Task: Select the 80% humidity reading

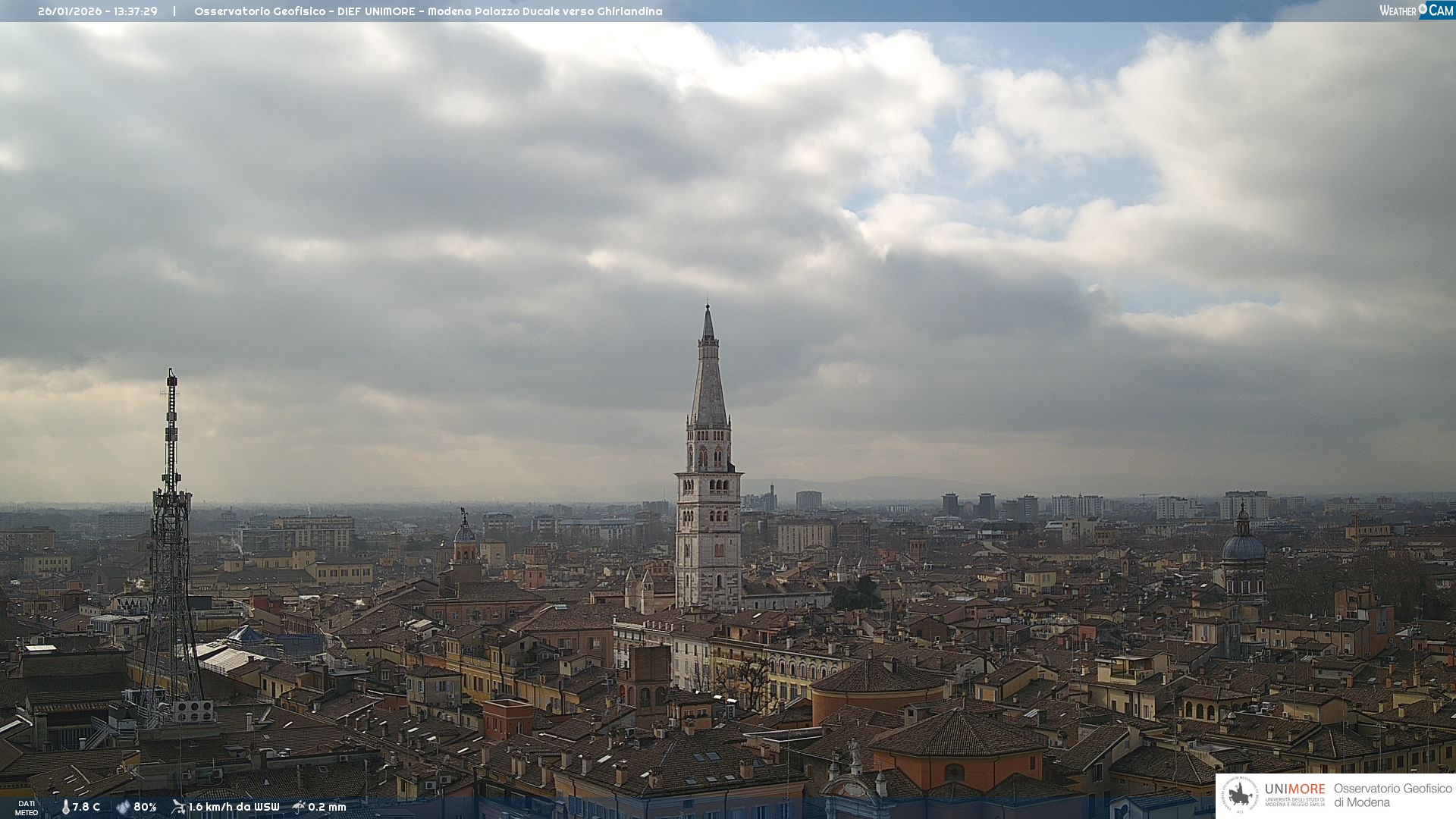Action: point(145,807)
